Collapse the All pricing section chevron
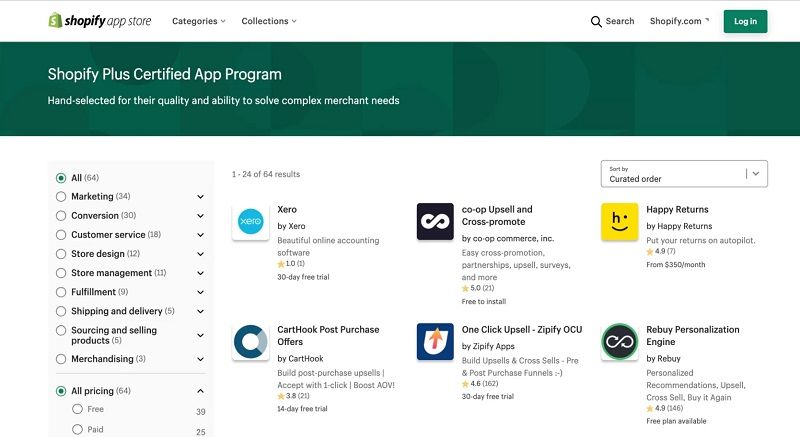This screenshot has height=437, width=800. coord(201,391)
